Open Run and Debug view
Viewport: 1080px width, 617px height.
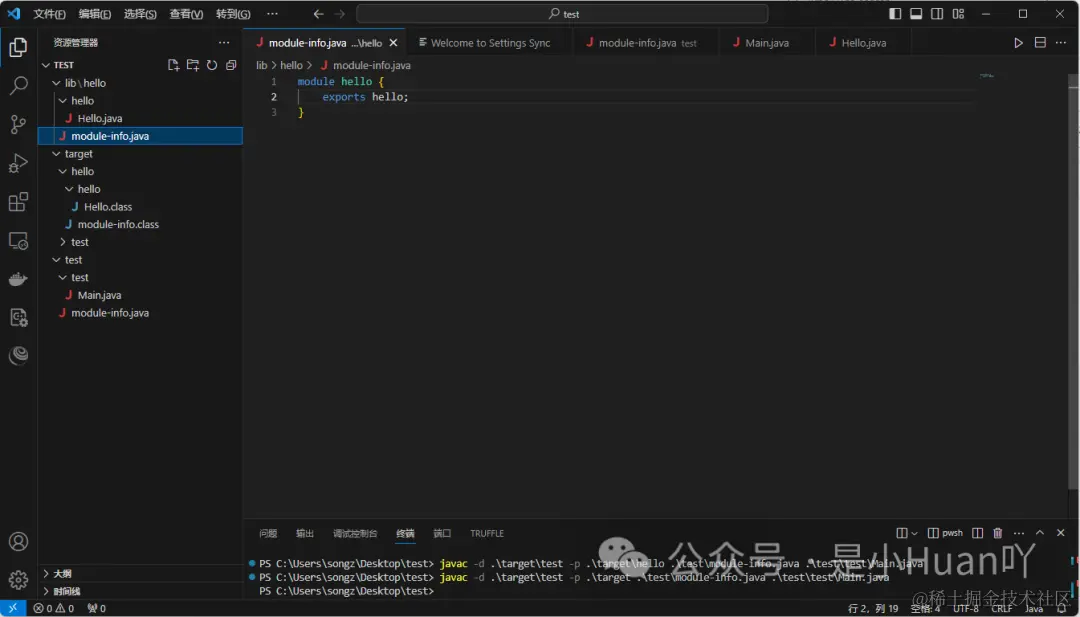point(19,163)
